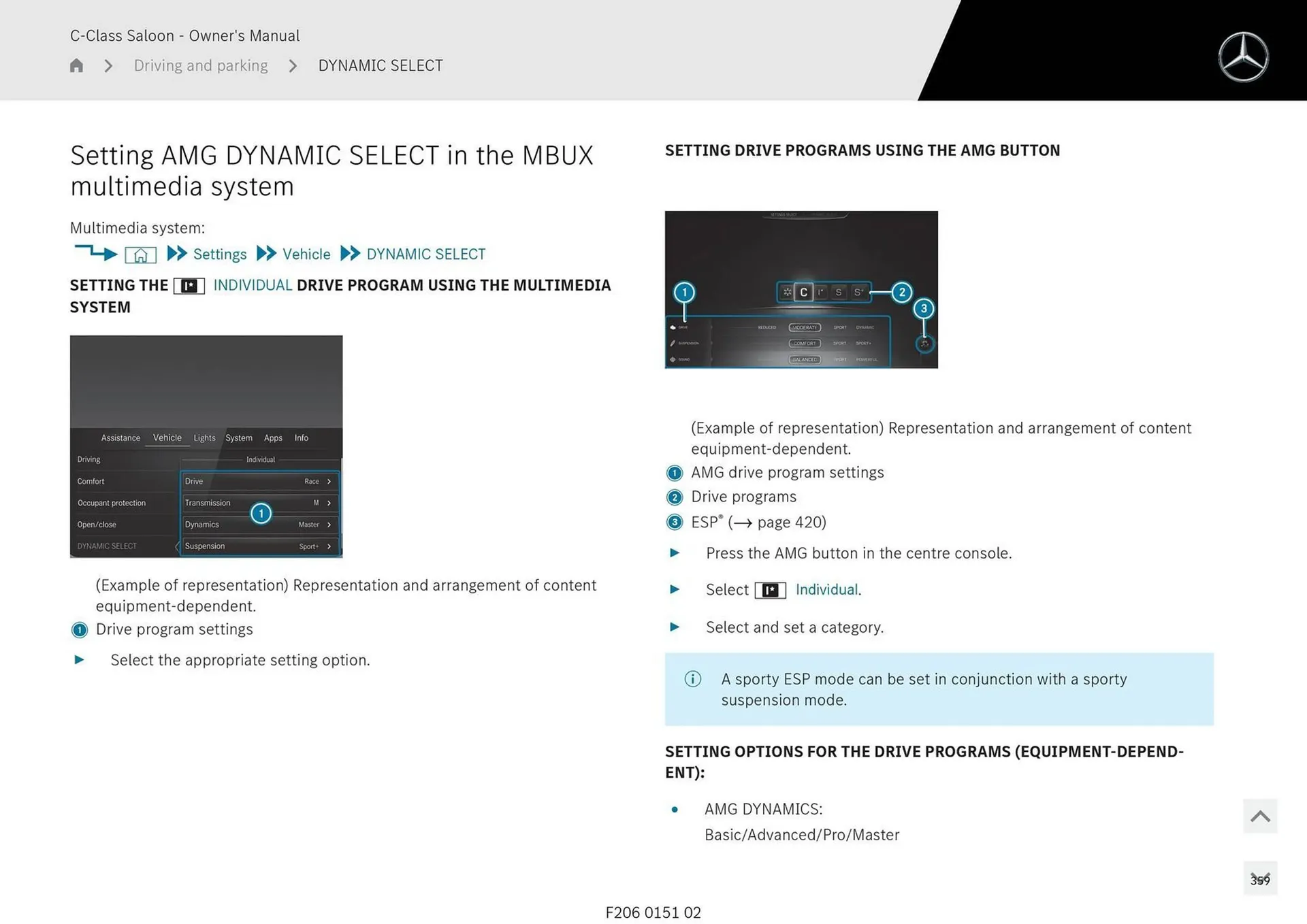Select the COMFORT suspension setting
1307x924 pixels.
[805, 344]
